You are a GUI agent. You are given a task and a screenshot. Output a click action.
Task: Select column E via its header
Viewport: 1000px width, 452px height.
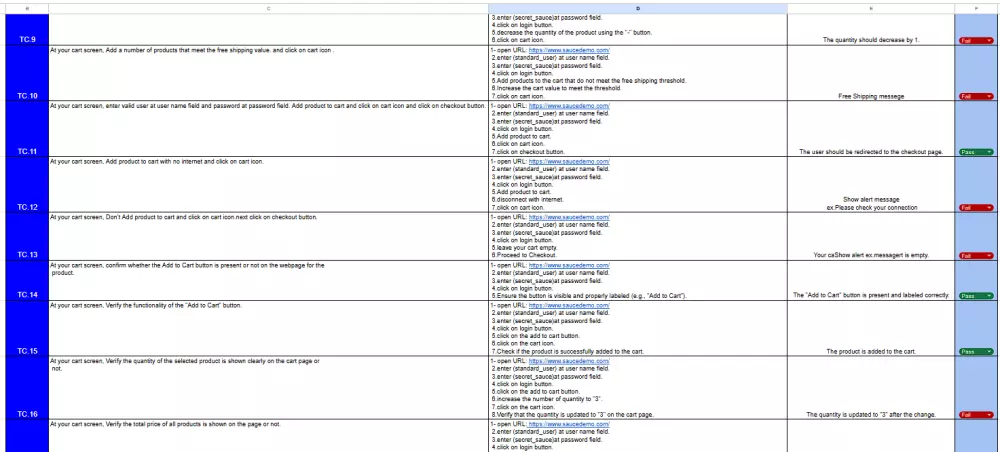[x=871, y=9]
